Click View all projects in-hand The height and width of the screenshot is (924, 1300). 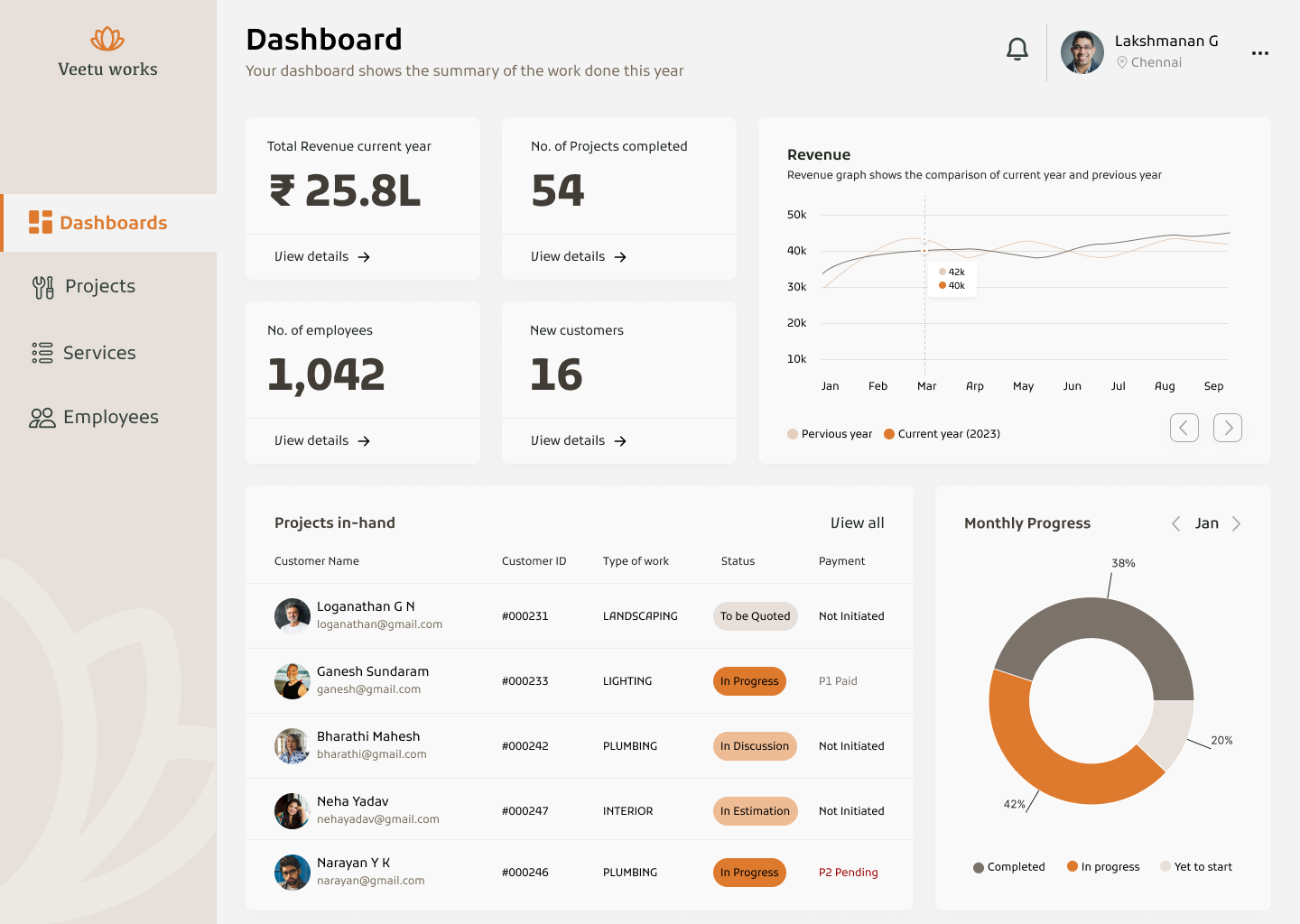pos(857,522)
